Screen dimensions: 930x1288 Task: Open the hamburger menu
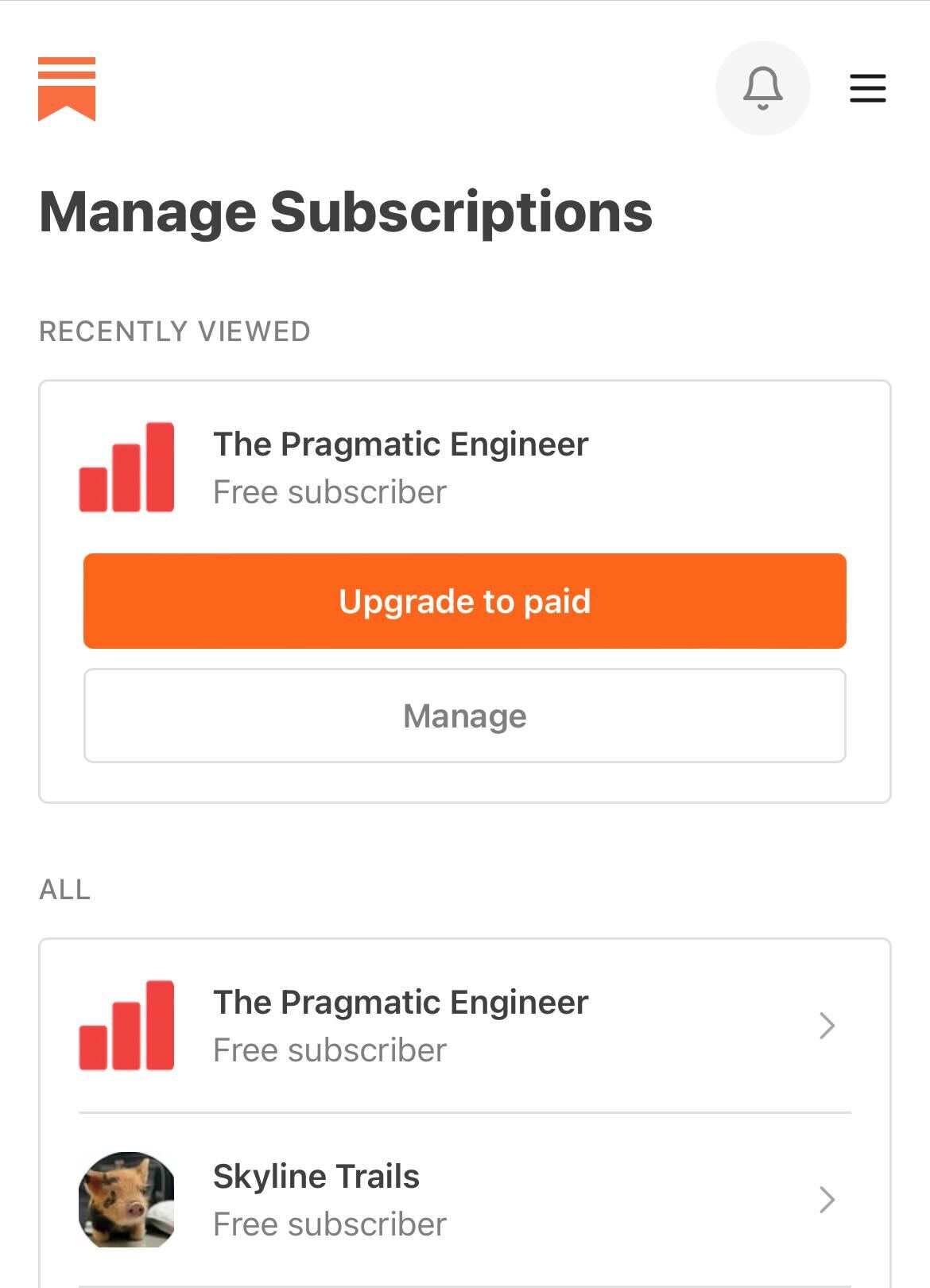(867, 88)
